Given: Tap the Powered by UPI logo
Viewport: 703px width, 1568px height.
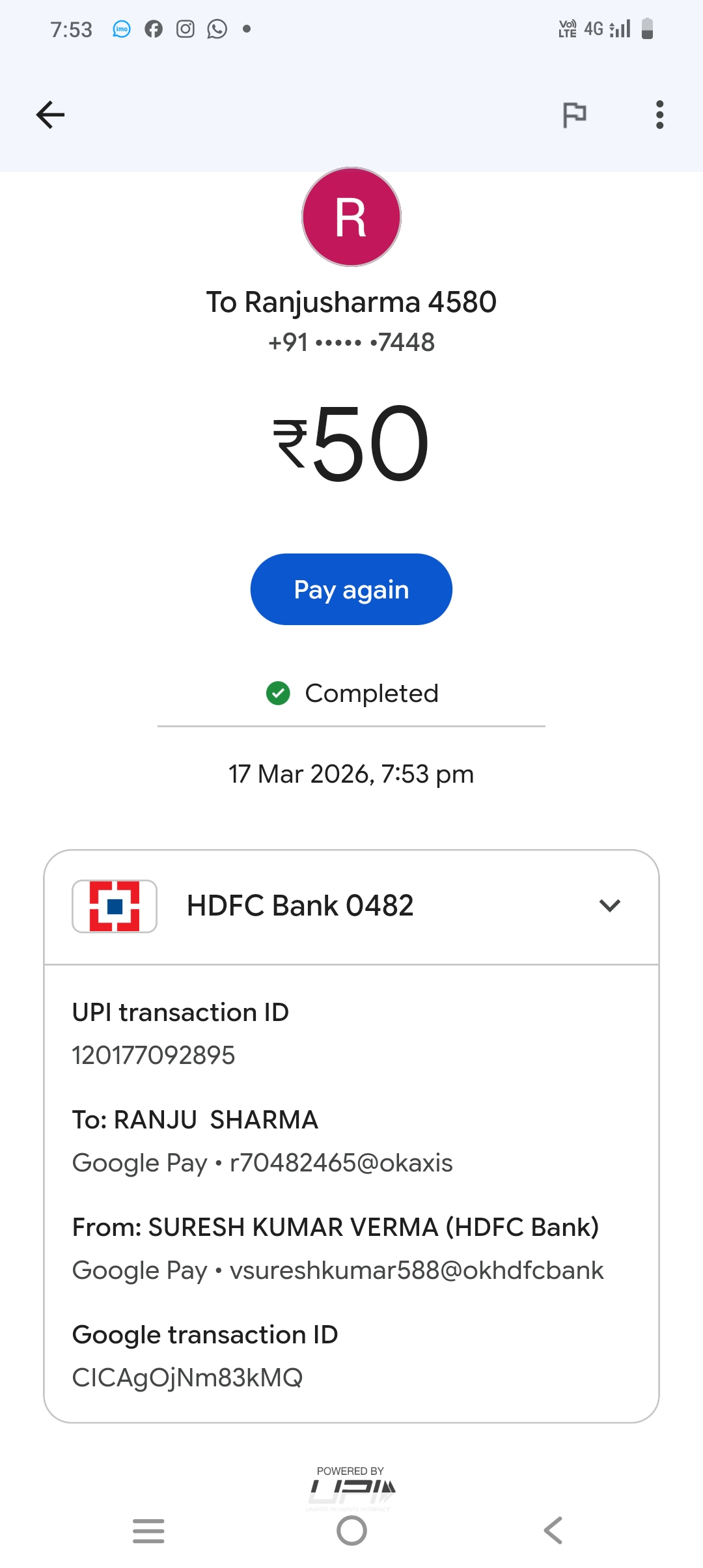Looking at the screenshot, I should (351, 1487).
